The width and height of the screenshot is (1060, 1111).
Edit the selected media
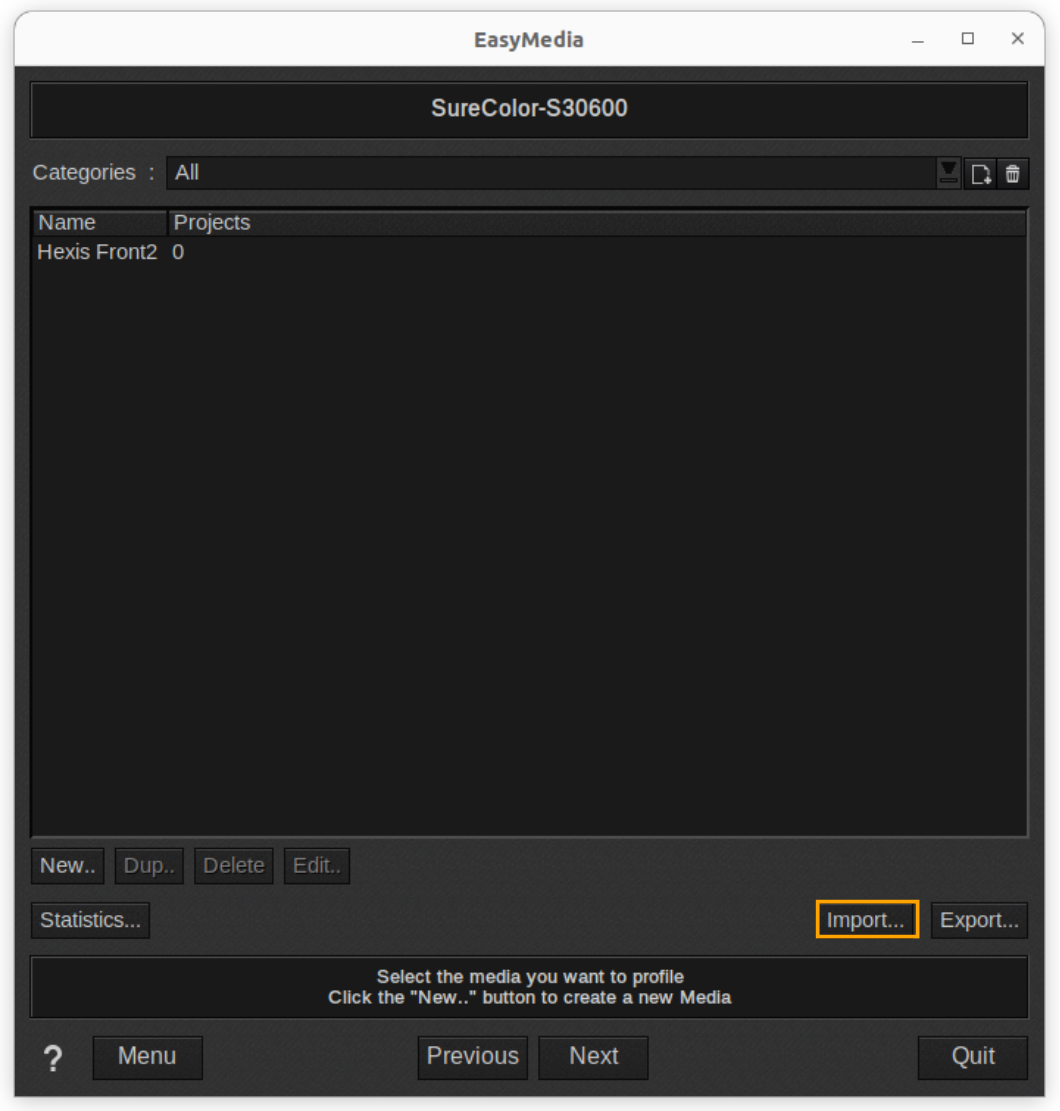(316, 865)
